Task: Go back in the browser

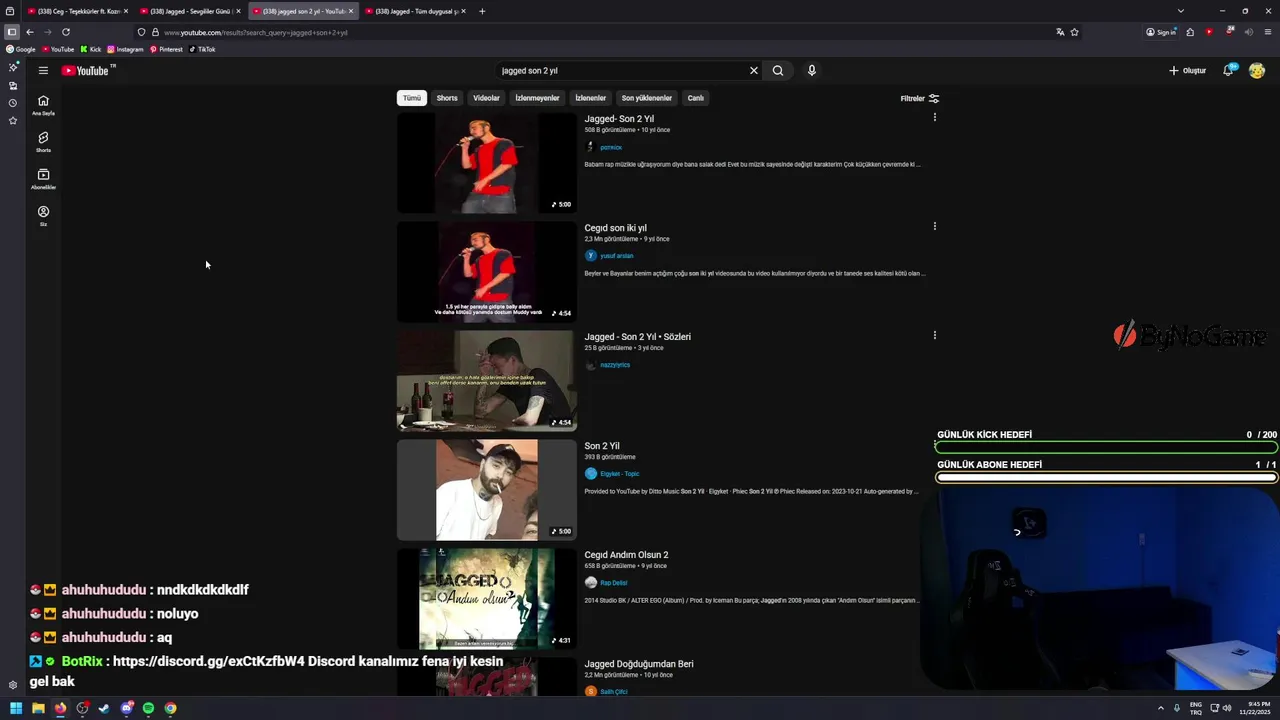Action: (30, 32)
